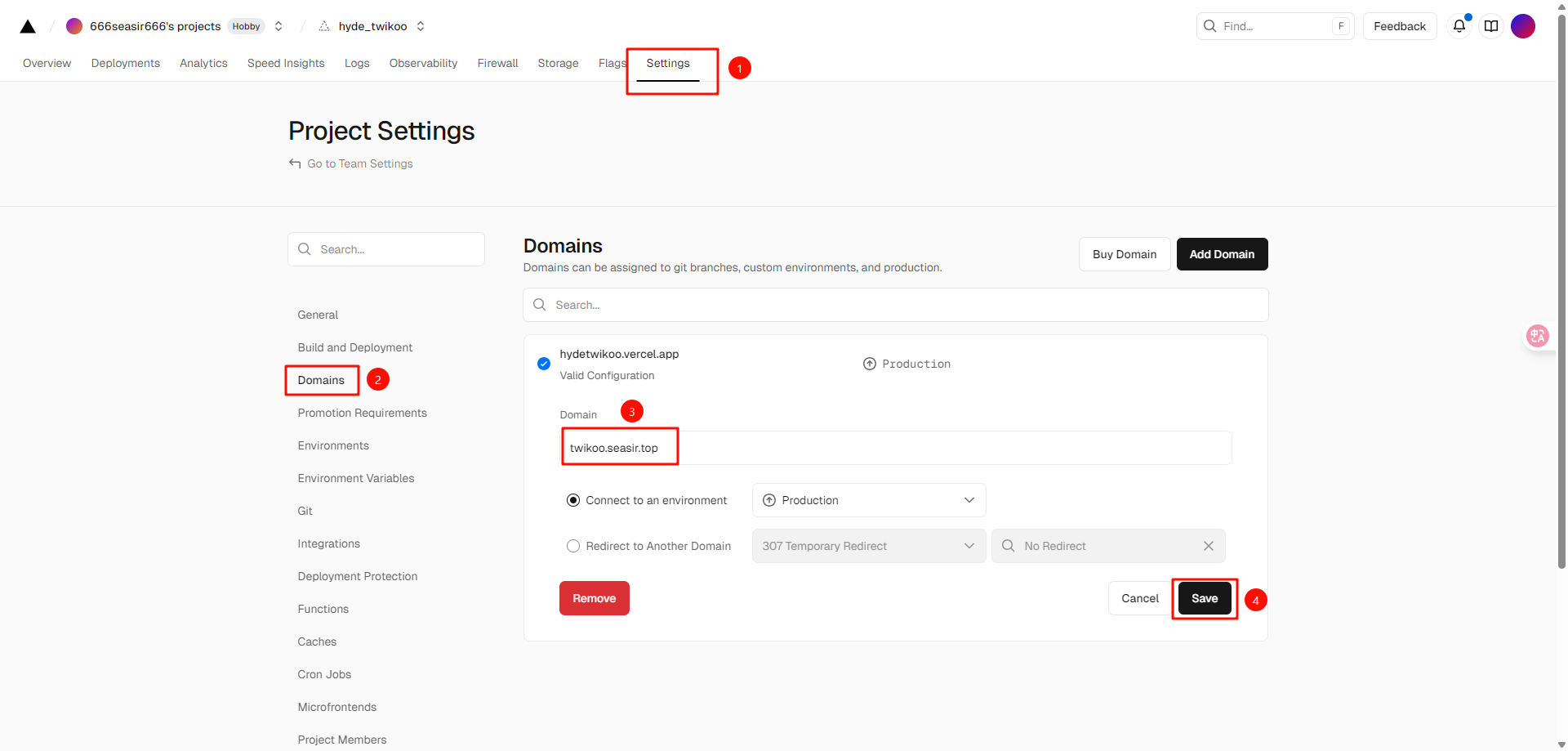The image size is (1568, 751).
Task: Open the 307 Temporary Redirect dropdown
Action: 869,546
